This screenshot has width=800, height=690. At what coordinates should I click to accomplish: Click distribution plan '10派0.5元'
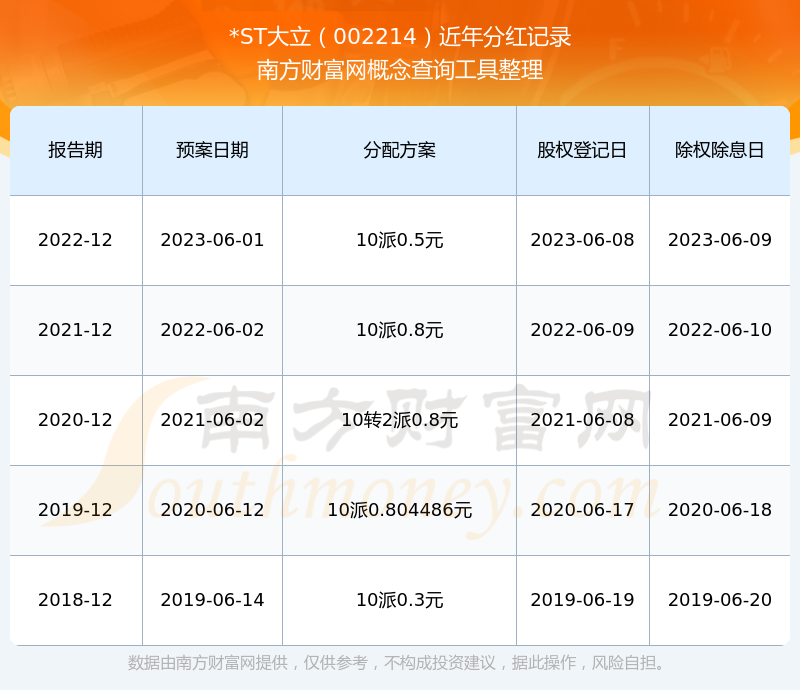(x=399, y=240)
